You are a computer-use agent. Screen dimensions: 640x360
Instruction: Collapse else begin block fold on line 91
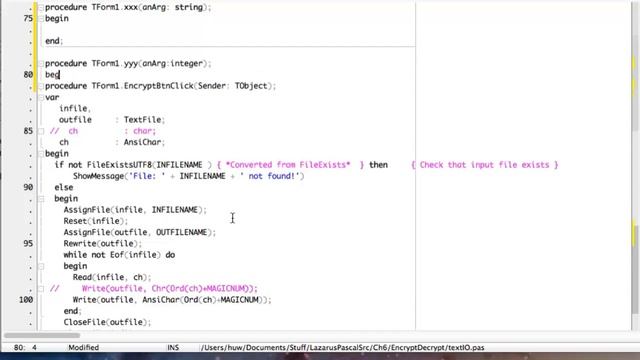[41, 199]
